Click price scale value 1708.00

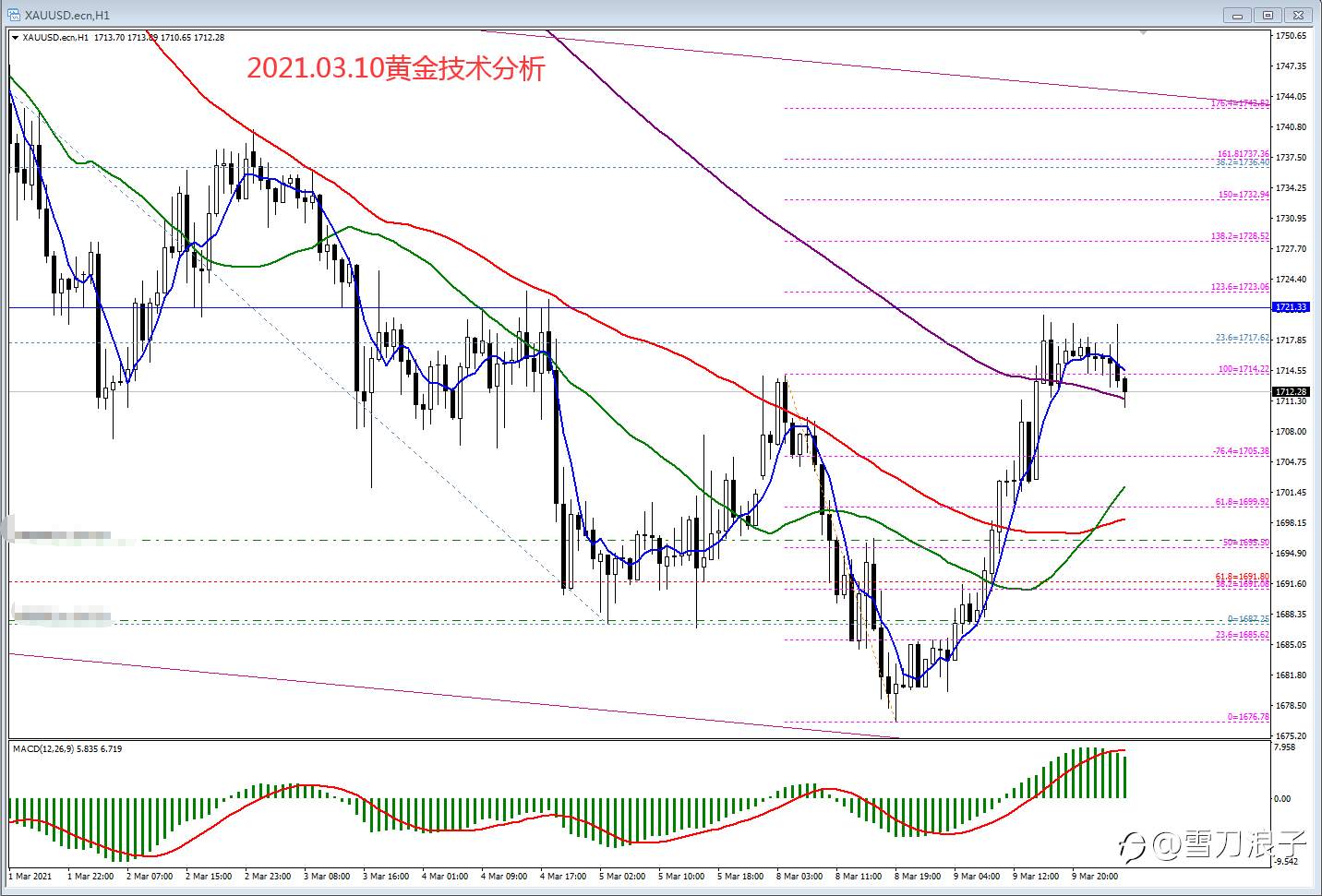click(1291, 432)
